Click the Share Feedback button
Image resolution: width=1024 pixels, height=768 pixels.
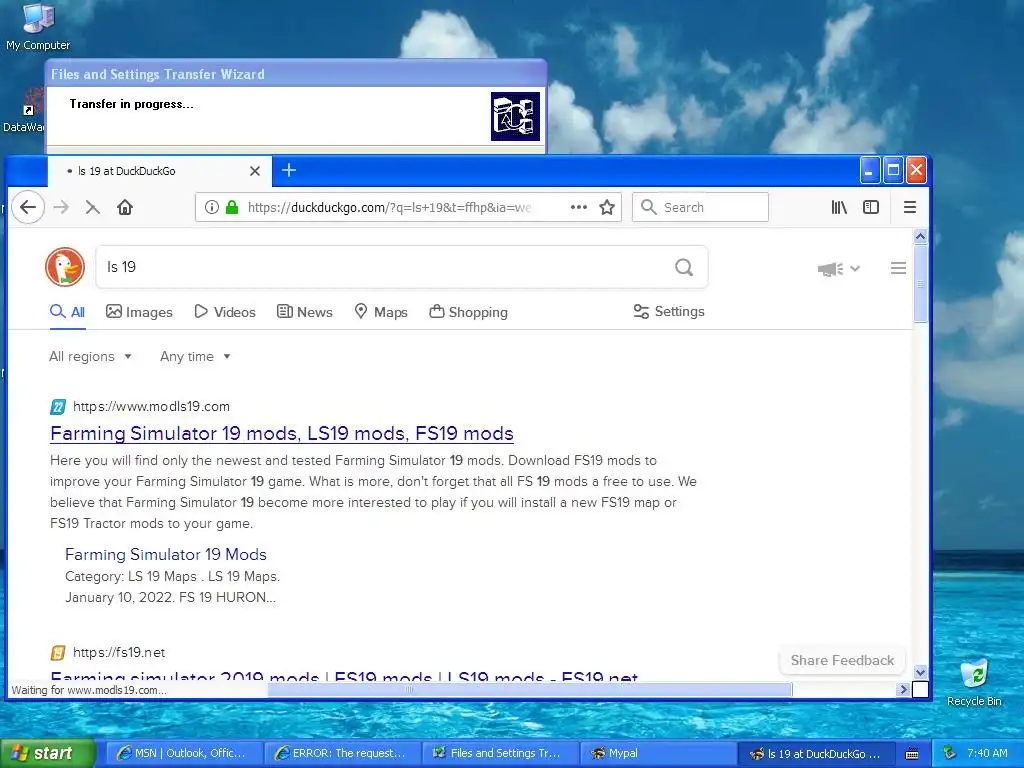[x=842, y=660]
